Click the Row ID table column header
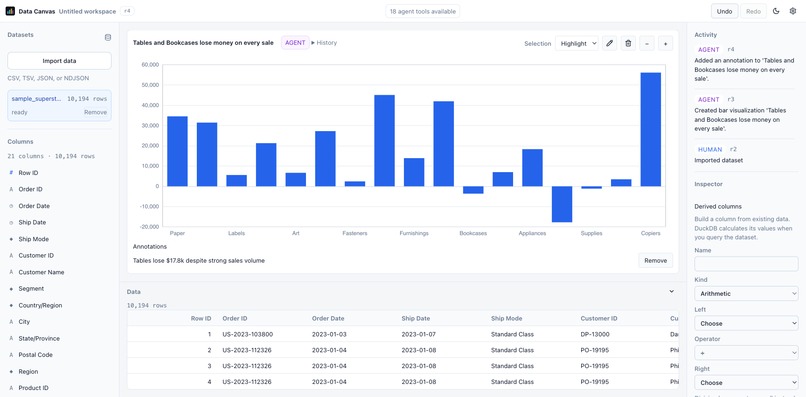806x397 pixels. point(201,318)
